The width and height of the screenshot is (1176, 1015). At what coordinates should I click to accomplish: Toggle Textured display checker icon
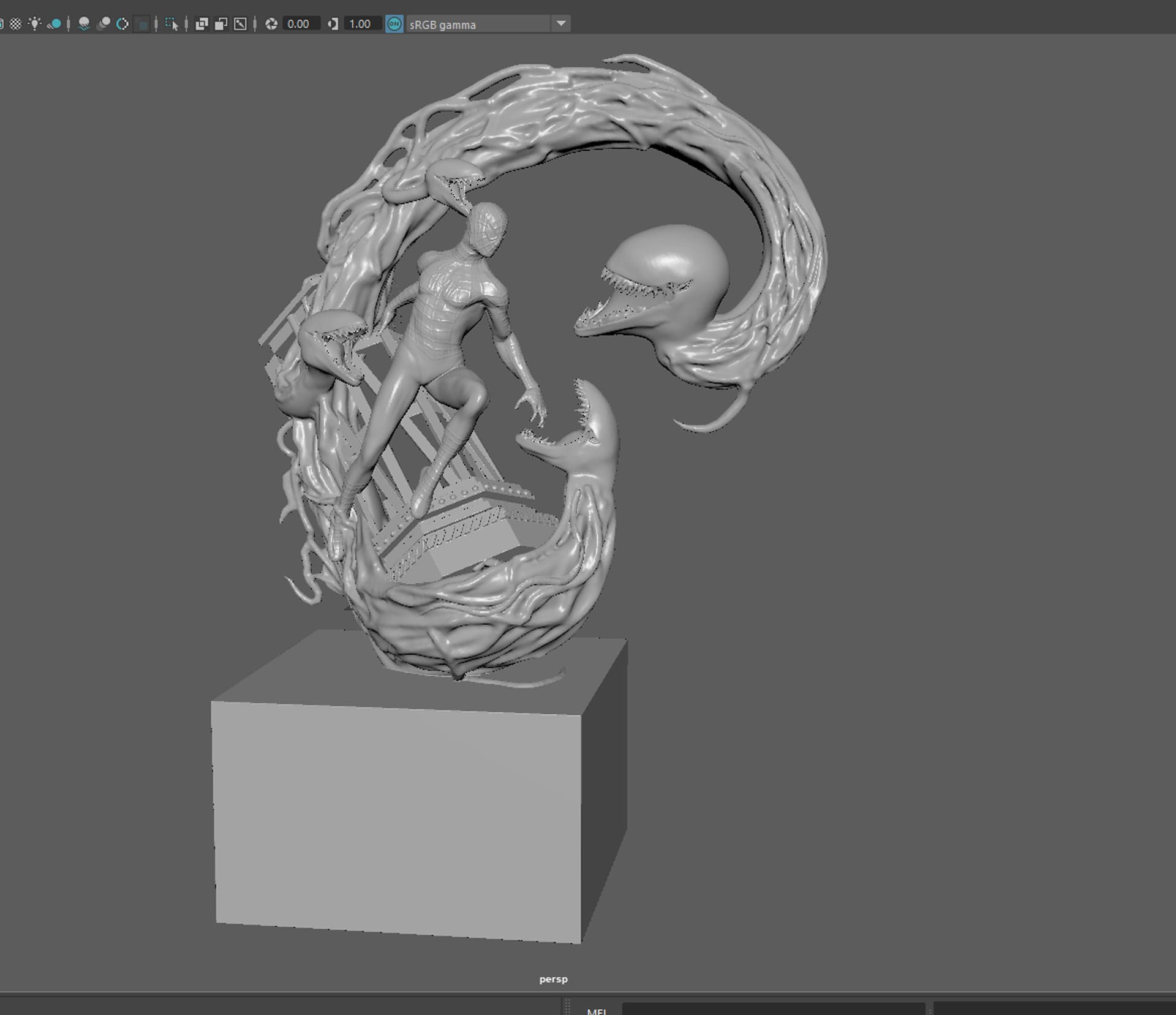[x=15, y=24]
